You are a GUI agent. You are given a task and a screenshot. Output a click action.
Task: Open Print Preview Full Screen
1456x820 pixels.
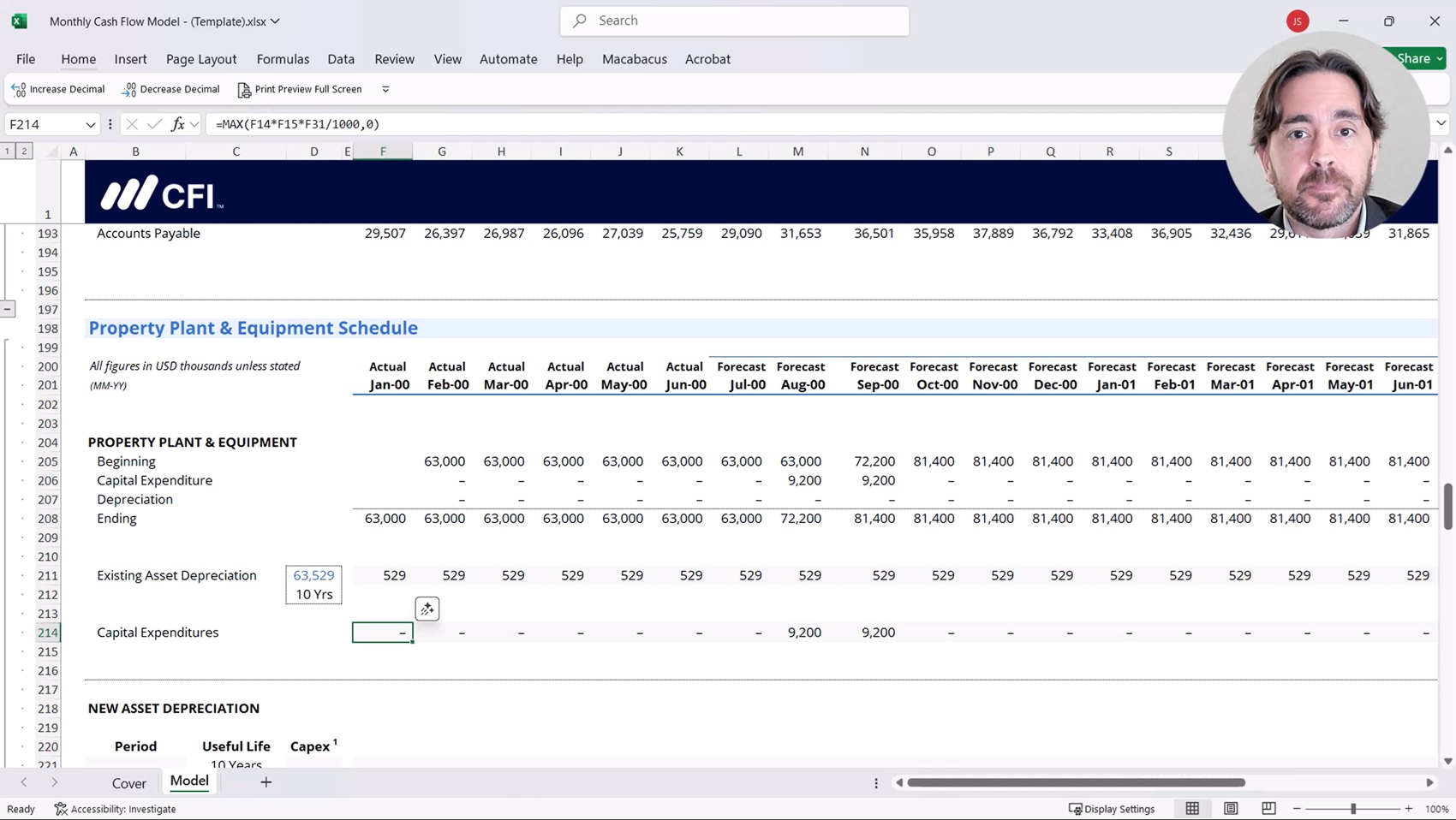click(x=300, y=89)
